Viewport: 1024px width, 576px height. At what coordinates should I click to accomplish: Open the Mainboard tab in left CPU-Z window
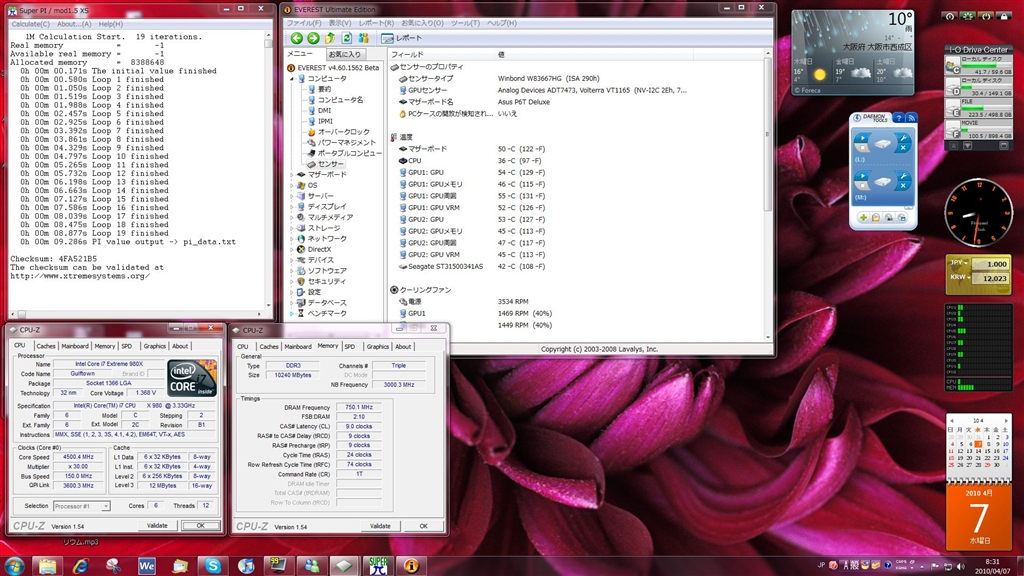(x=75, y=346)
